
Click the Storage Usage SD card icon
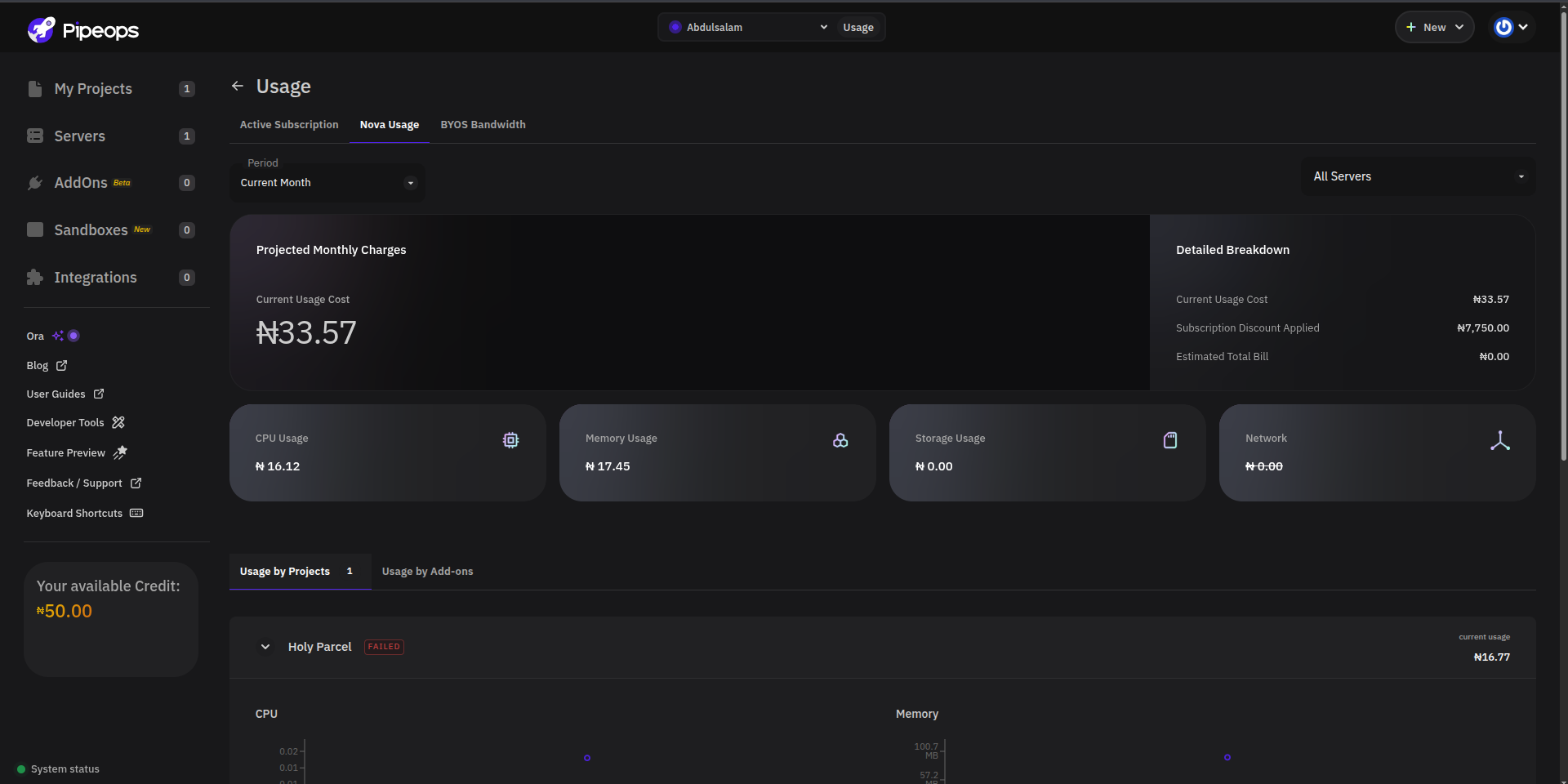point(1170,440)
